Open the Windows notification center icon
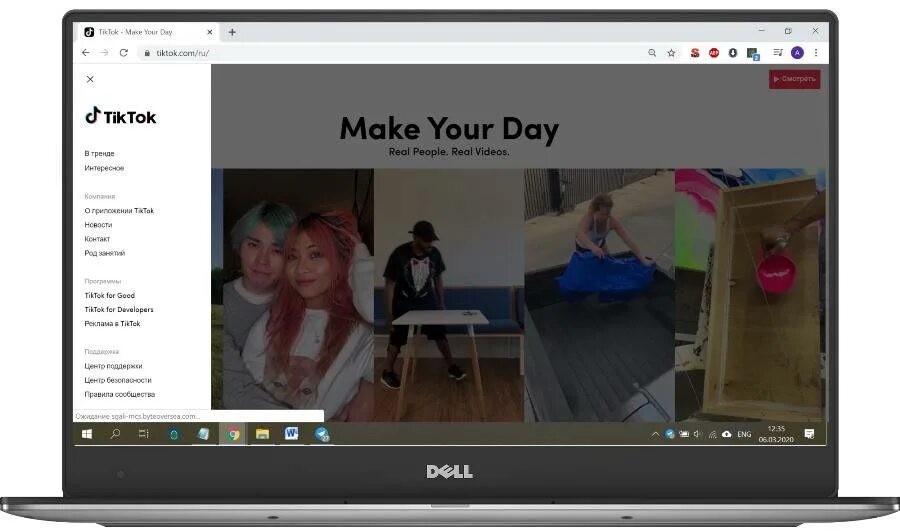The image size is (900, 531). (x=809, y=434)
